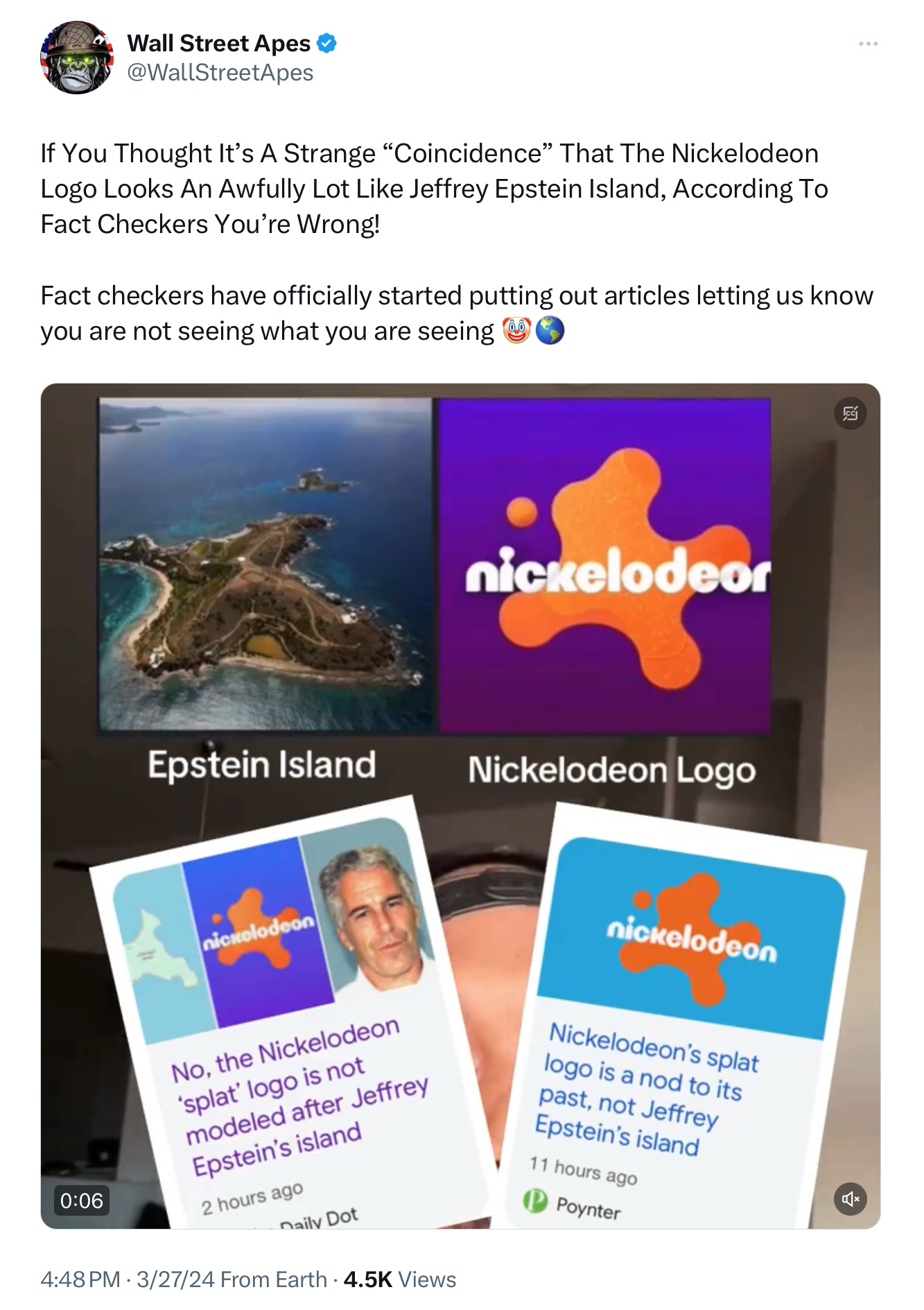Click the purple Nickelodeon logo image

pos(604,565)
